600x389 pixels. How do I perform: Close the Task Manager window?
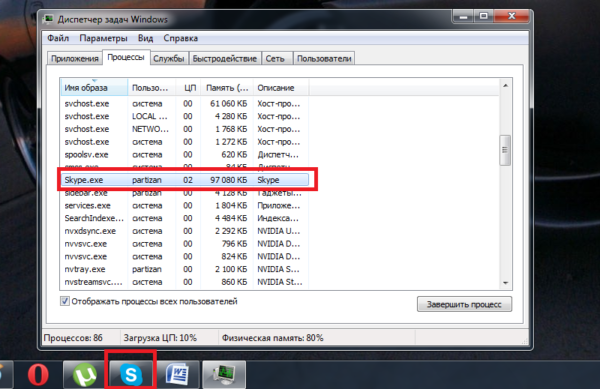coord(512,16)
